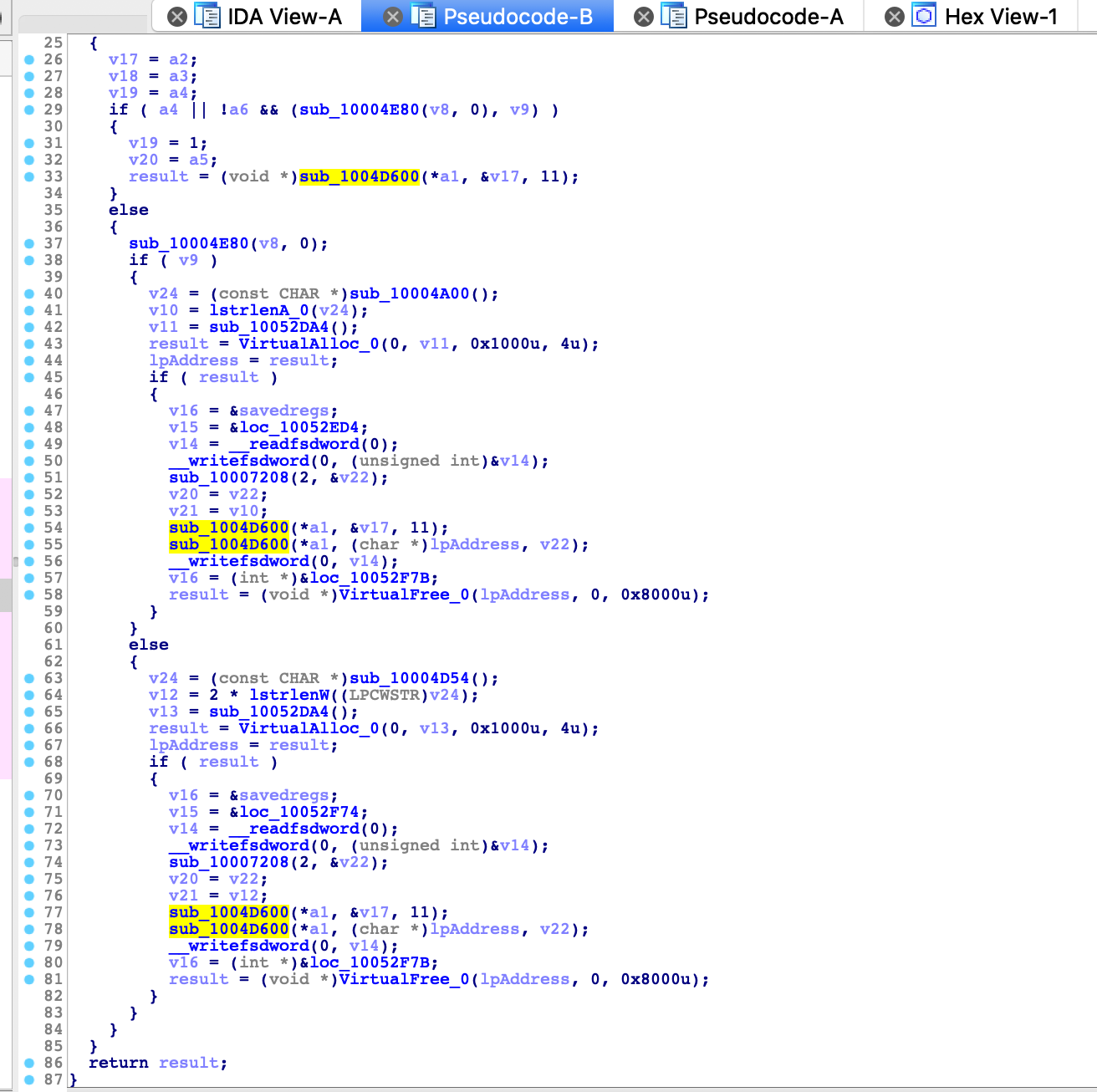Image resolution: width=1097 pixels, height=1092 pixels.
Task: Toggle breakpoint dot on line 81
Action: 29,979
